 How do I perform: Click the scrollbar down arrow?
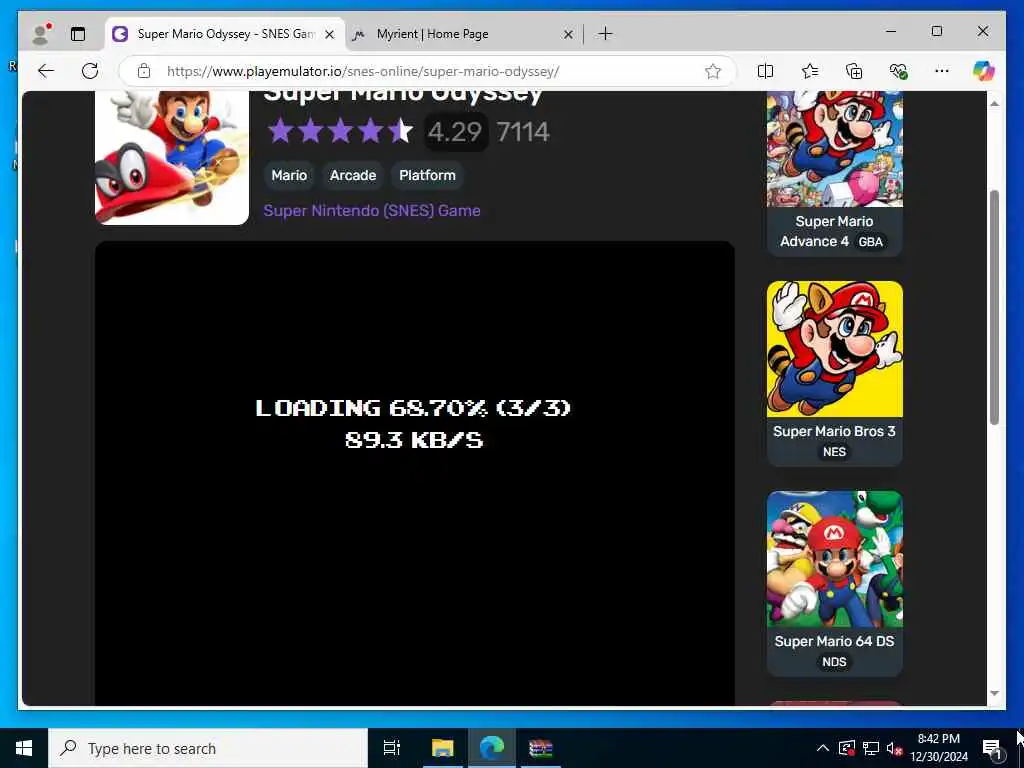point(995,693)
